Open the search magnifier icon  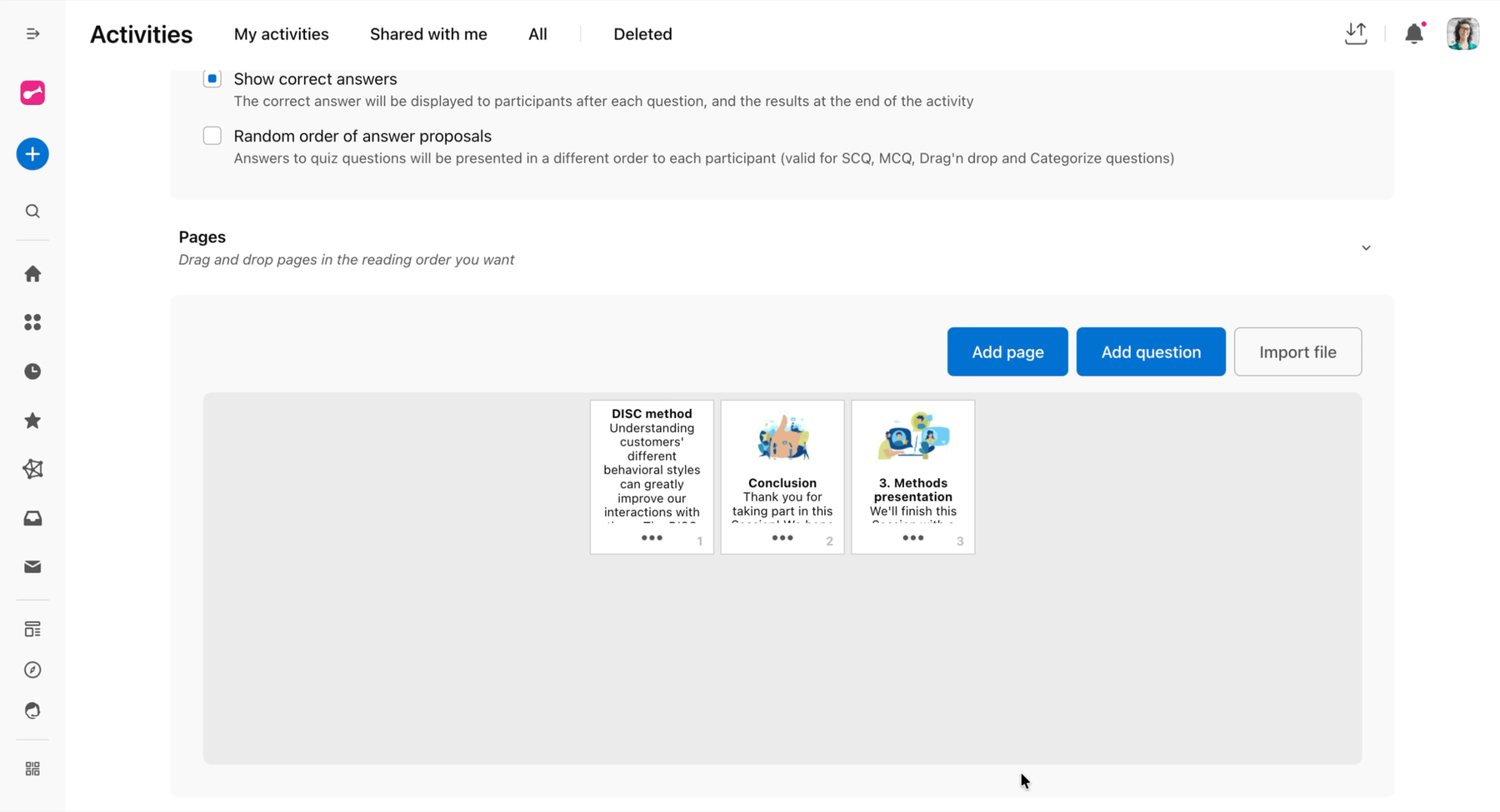(x=32, y=212)
